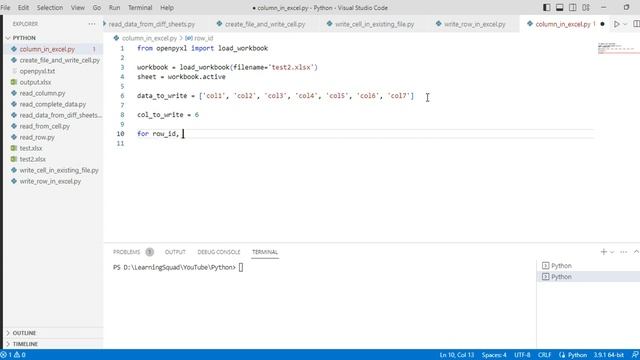640x360 pixels.
Task: Toggle panel layout icon in title bar
Action: (x=560, y=7)
